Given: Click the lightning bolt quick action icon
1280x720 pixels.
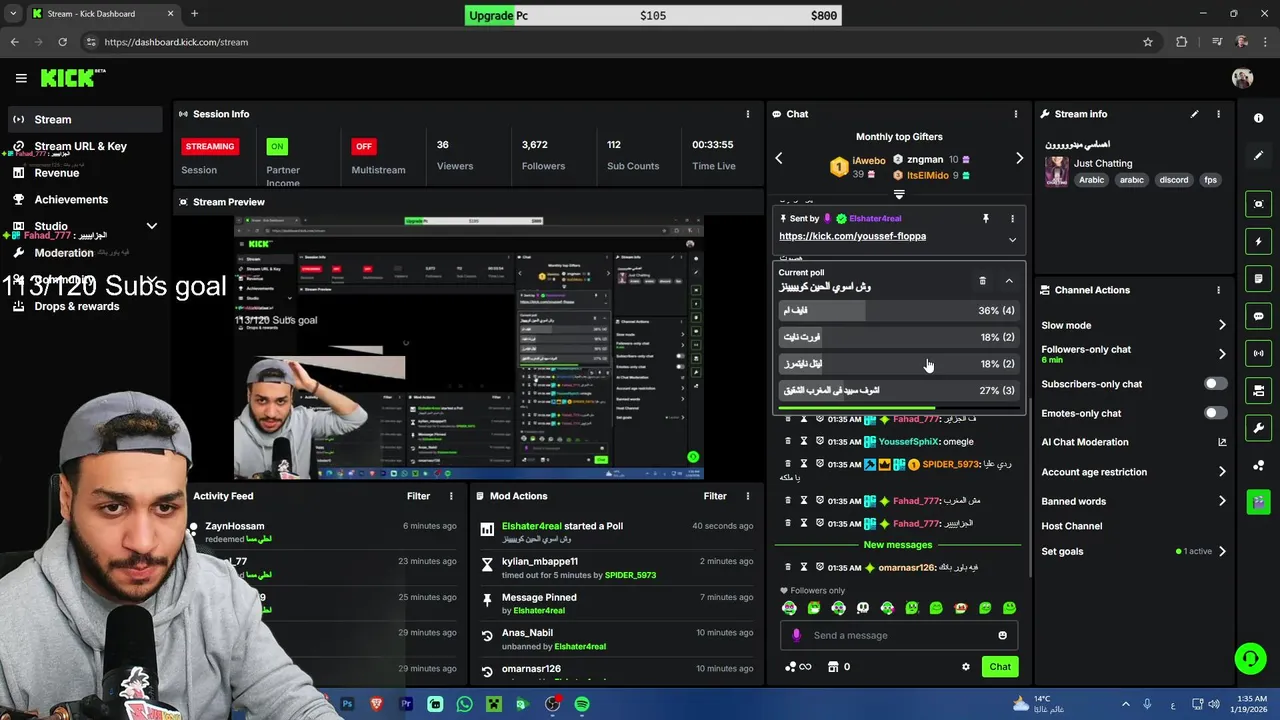Looking at the screenshot, I should click(1258, 241).
